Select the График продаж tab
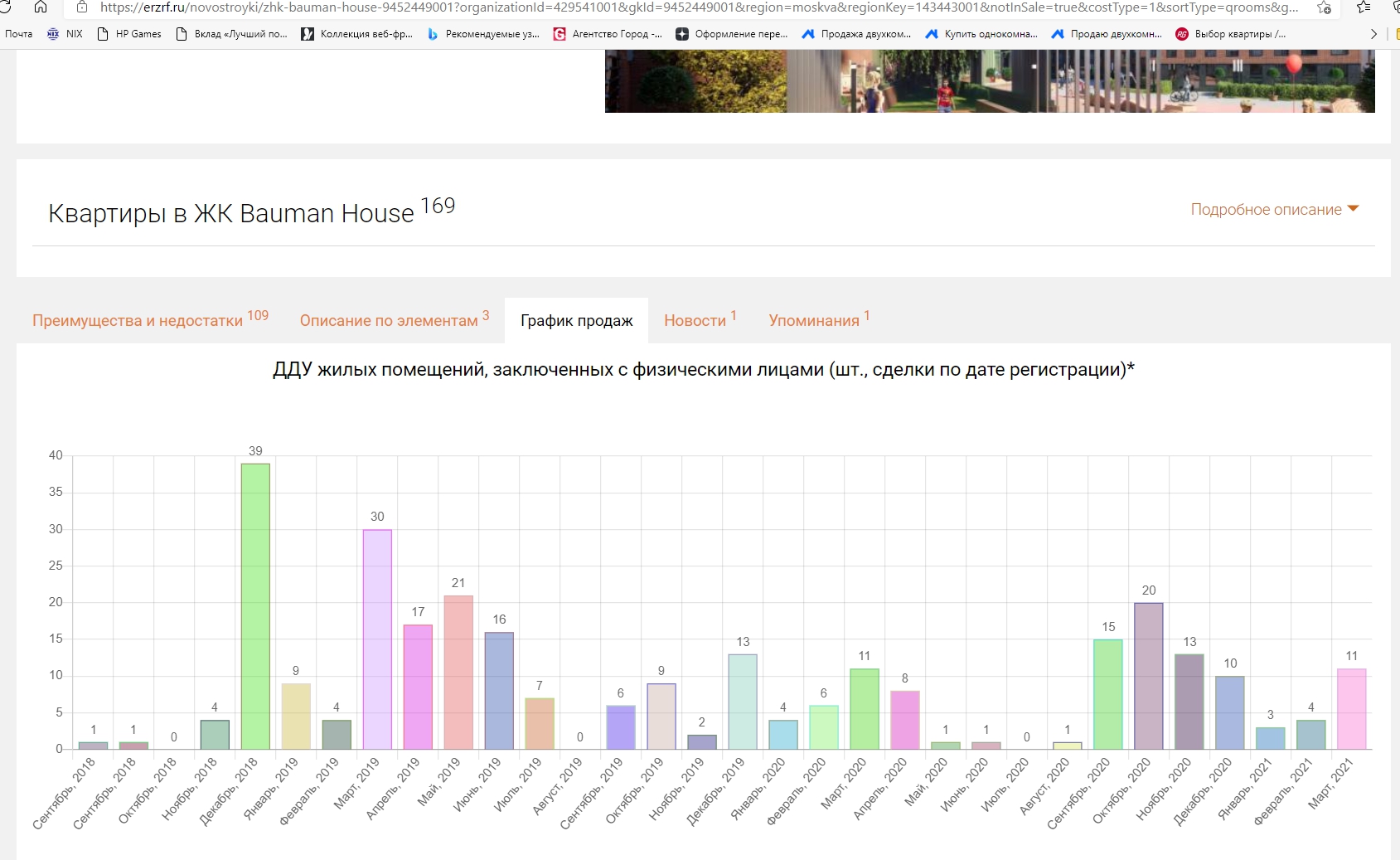This screenshot has height=860, width=1400. coord(576,321)
